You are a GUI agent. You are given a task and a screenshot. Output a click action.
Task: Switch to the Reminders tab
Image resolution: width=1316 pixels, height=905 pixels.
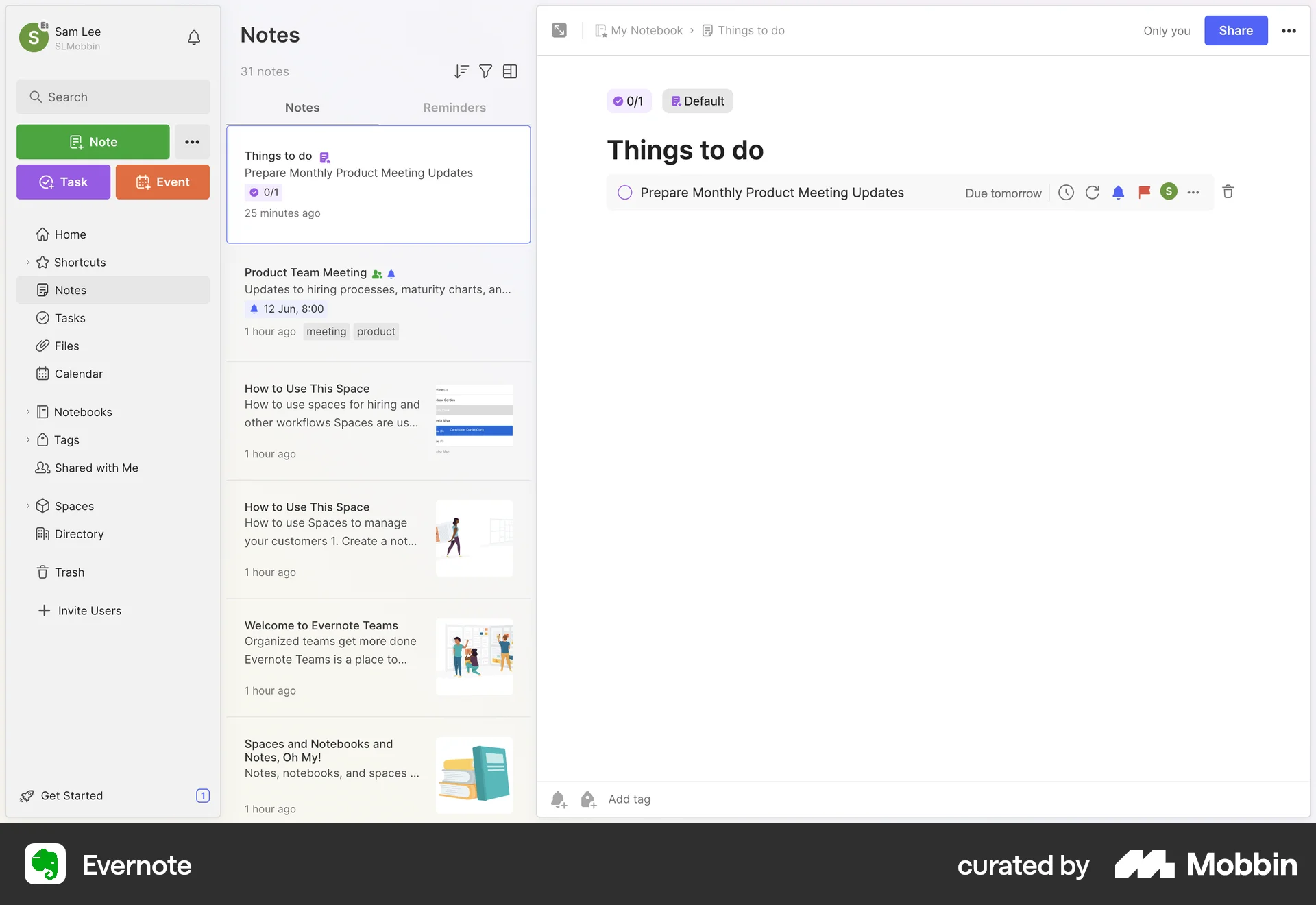(x=454, y=108)
